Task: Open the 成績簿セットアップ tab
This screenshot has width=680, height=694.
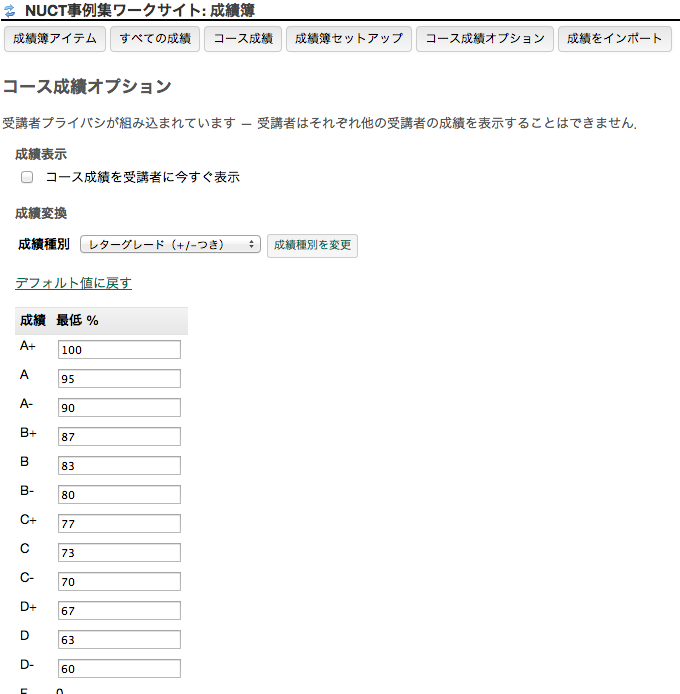Action: [x=348, y=39]
